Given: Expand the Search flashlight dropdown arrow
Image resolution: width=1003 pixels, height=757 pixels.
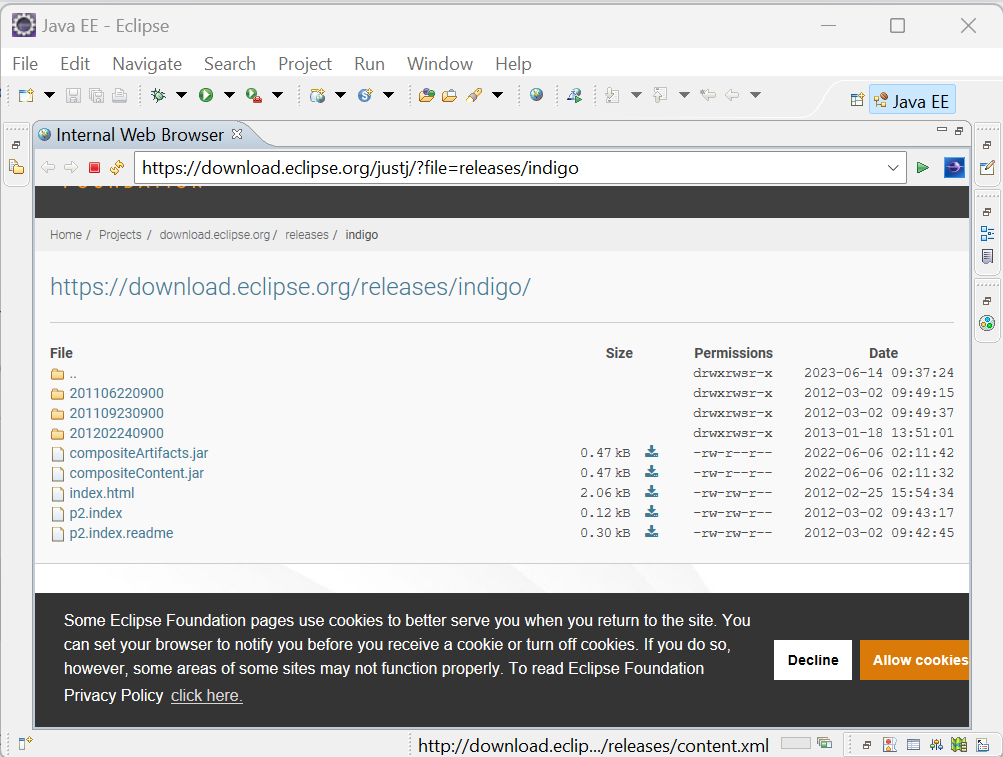Looking at the screenshot, I should tap(498, 95).
